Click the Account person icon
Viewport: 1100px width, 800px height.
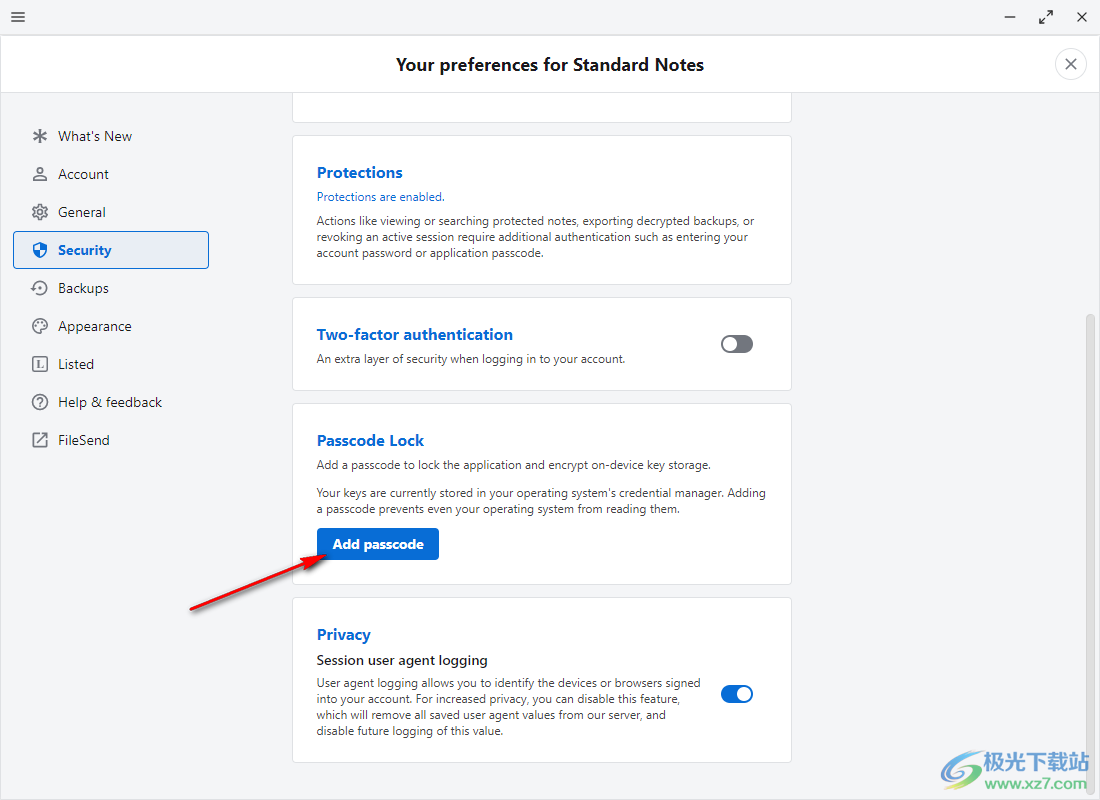(x=40, y=174)
